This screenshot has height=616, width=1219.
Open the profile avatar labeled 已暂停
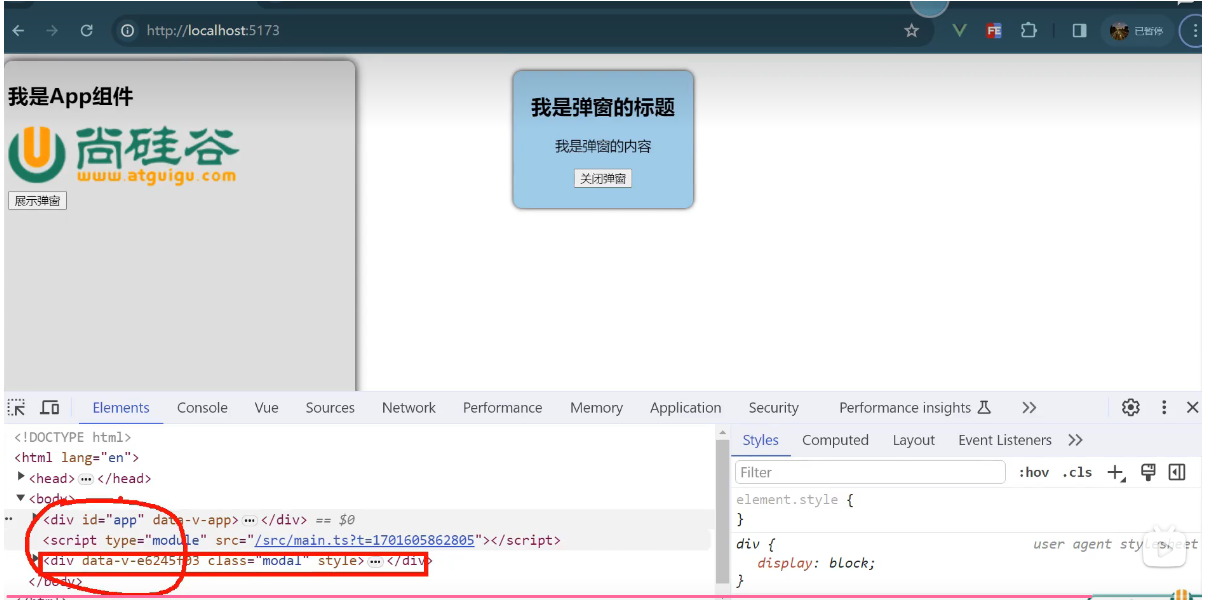point(1137,31)
